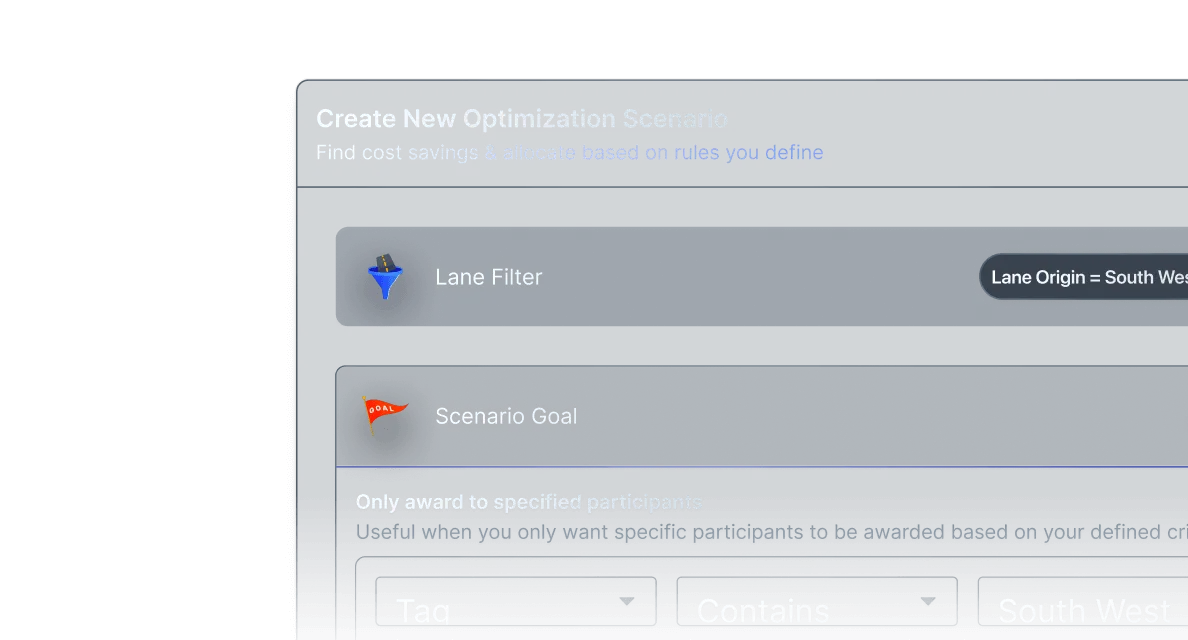Select the South West value field
This screenshot has height=640, width=1188.
[1083, 601]
